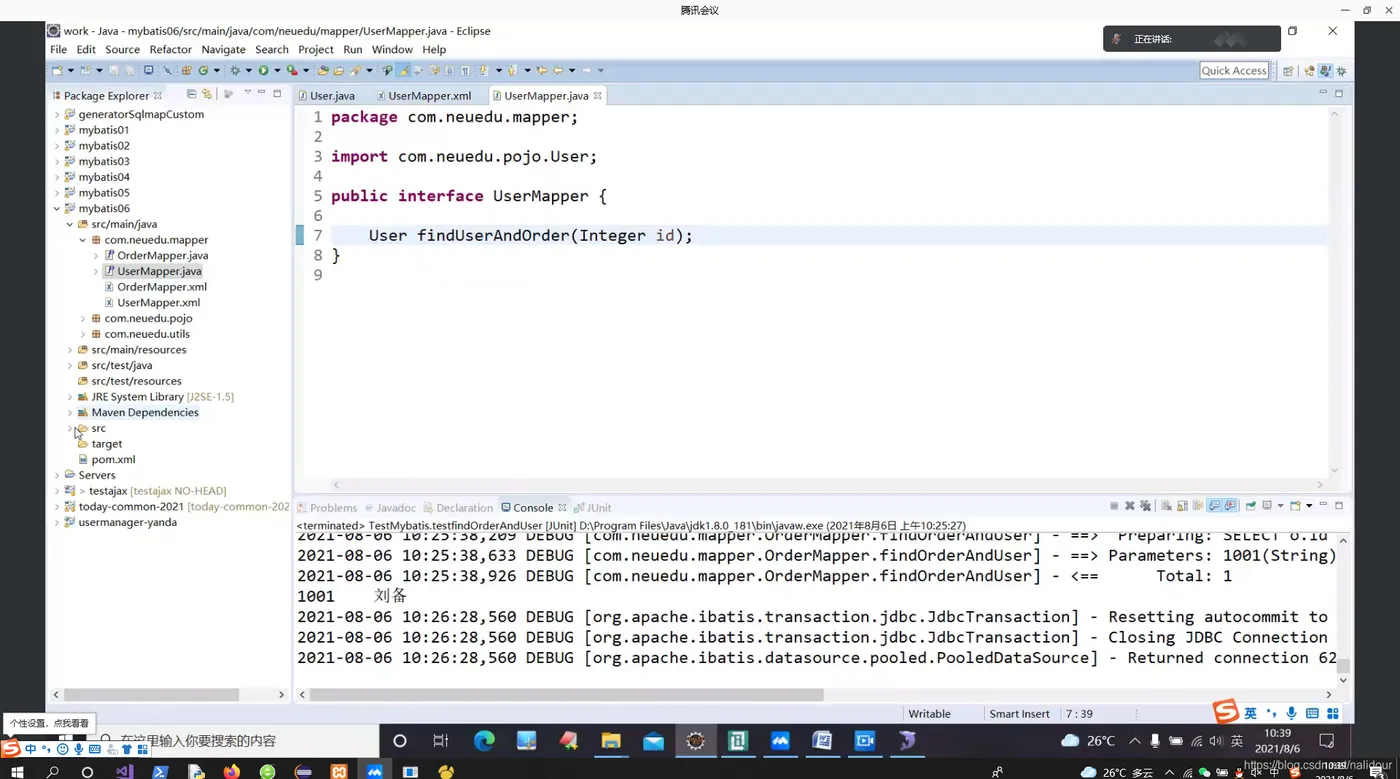Click the Console horizontal scrollbar thumb
Screen dimensions: 1400x779
point(567,694)
